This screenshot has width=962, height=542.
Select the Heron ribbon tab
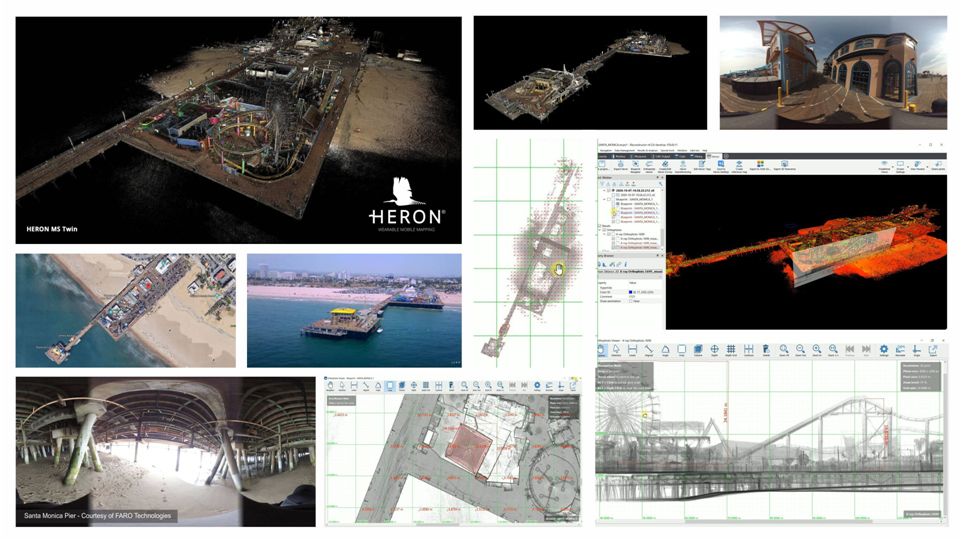point(714,157)
